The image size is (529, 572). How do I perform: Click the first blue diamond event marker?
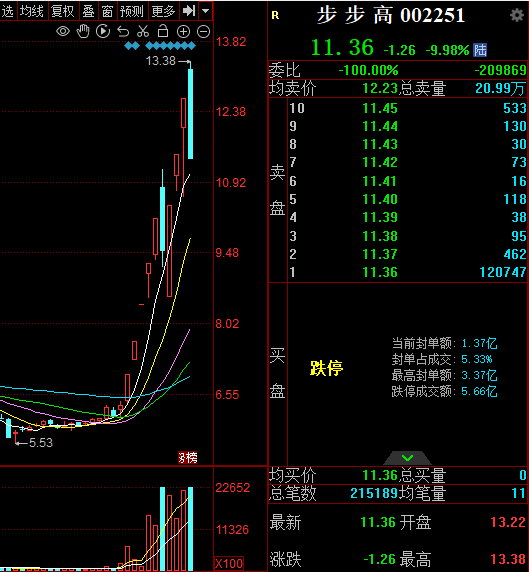(x=128, y=46)
